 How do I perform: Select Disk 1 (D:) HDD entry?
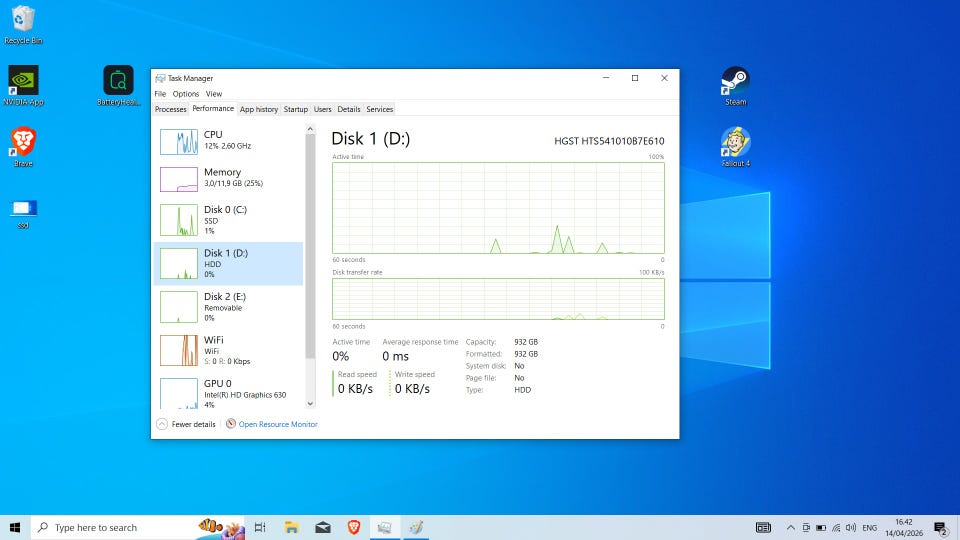click(x=228, y=263)
